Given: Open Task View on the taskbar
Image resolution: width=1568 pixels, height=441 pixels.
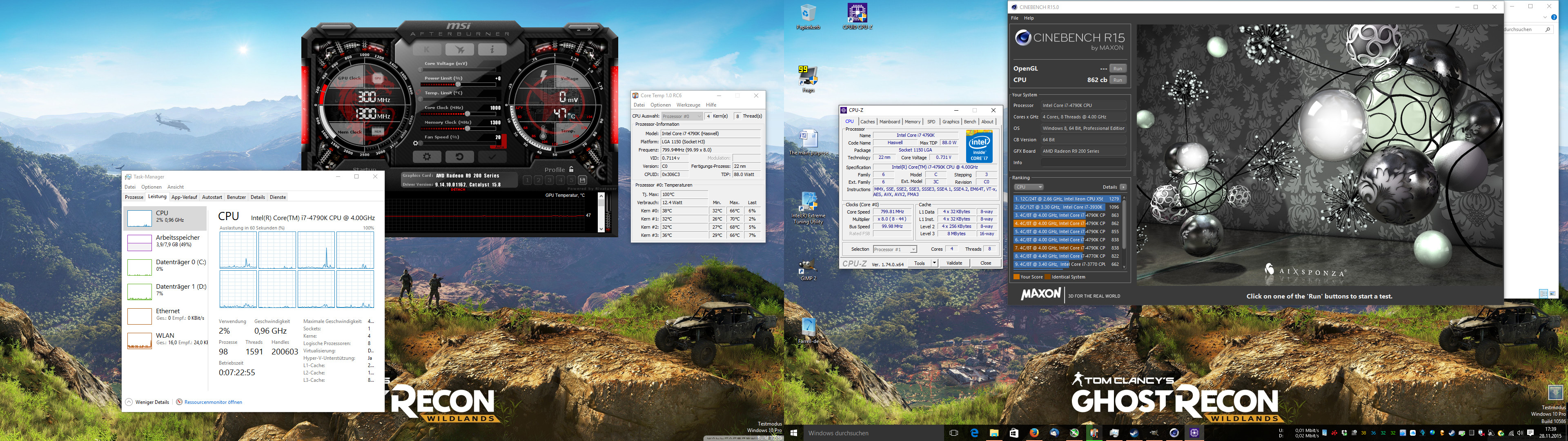Looking at the screenshot, I should (954, 433).
